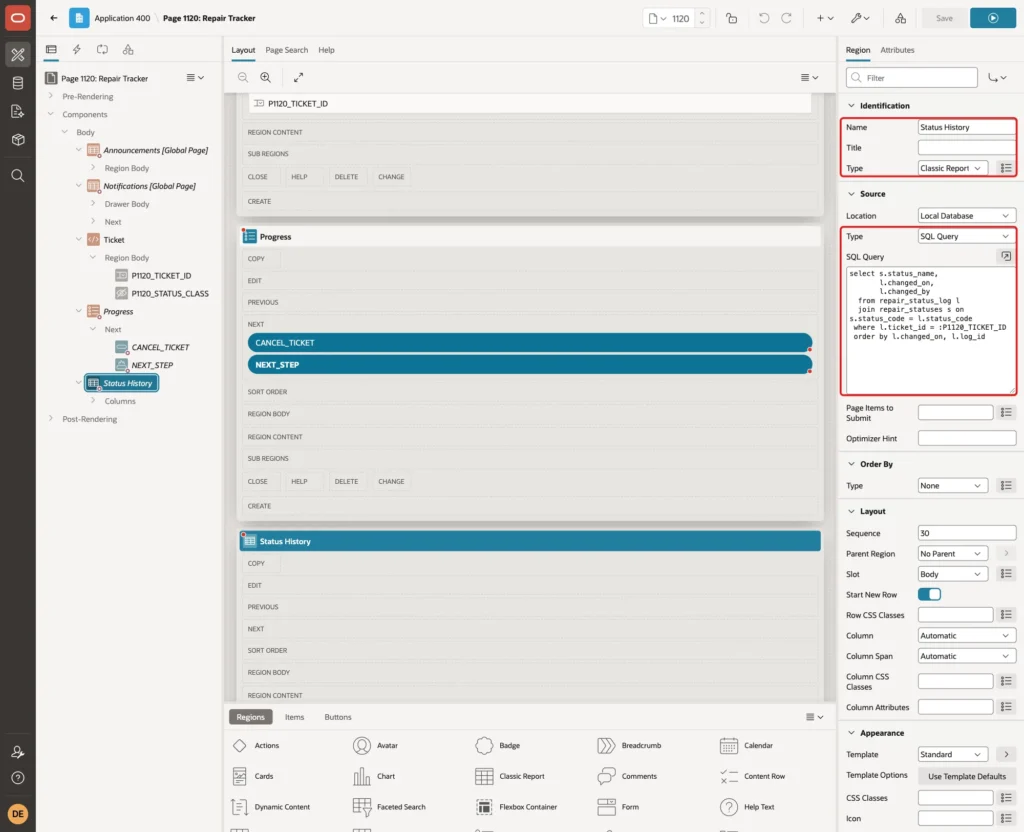Click the page lock icon in toolbar

[x=731, y=18]
